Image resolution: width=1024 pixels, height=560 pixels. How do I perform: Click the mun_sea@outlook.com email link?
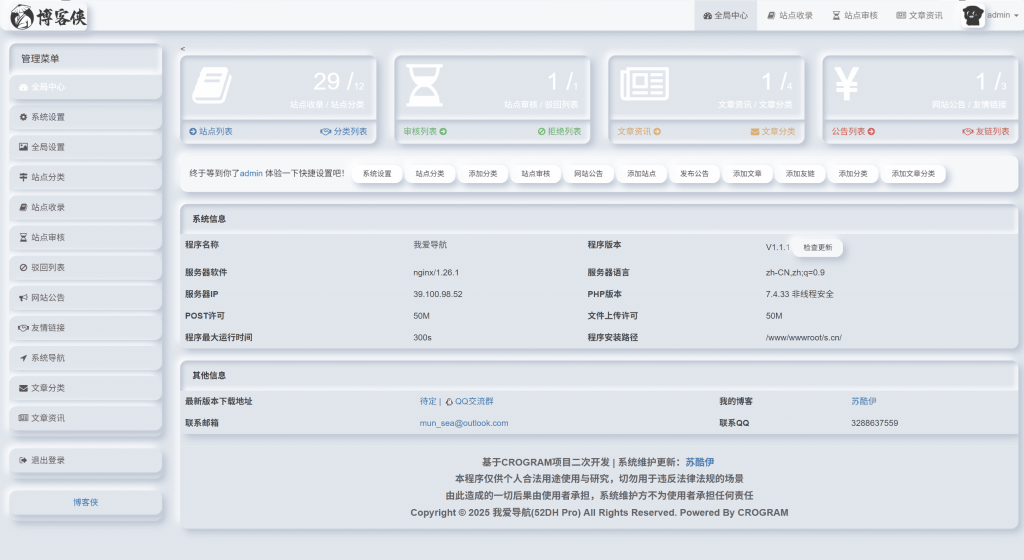(x=464, y=423)
